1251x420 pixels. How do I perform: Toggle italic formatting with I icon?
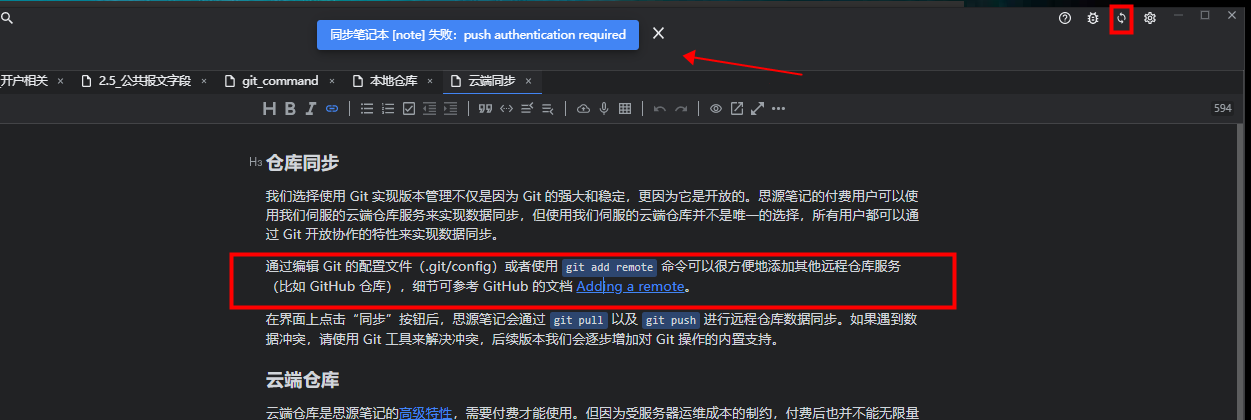[311, 109]
